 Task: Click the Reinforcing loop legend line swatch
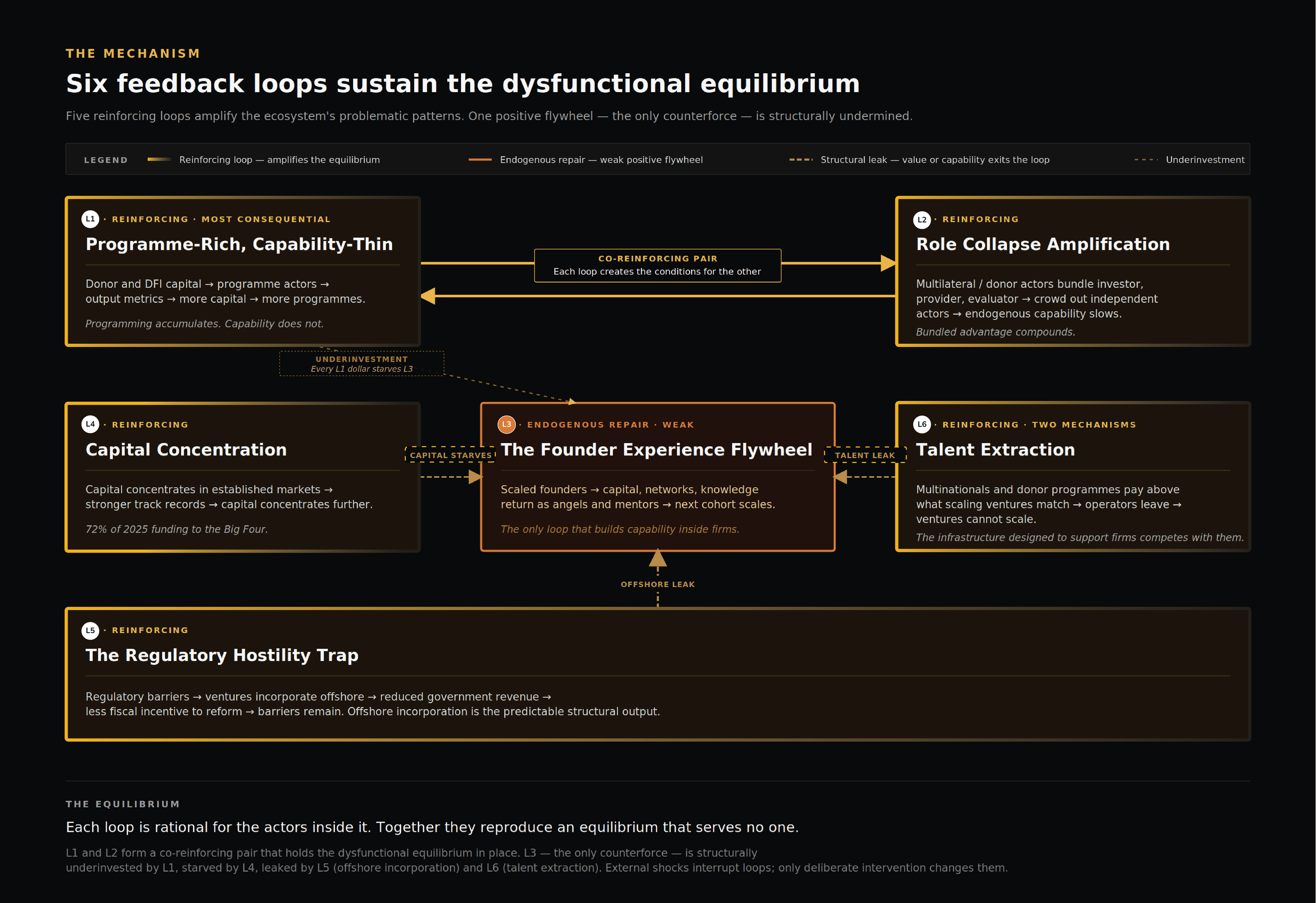(159, 159)
